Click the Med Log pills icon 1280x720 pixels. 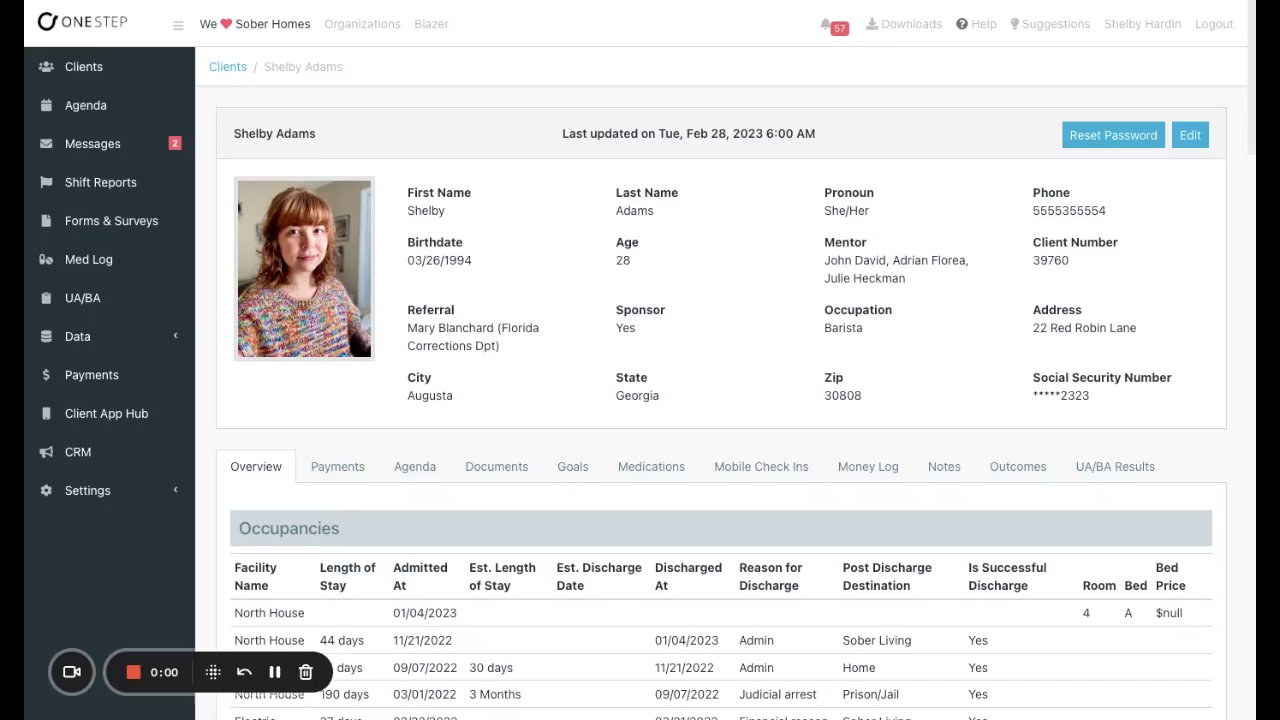tap(46, 260)
